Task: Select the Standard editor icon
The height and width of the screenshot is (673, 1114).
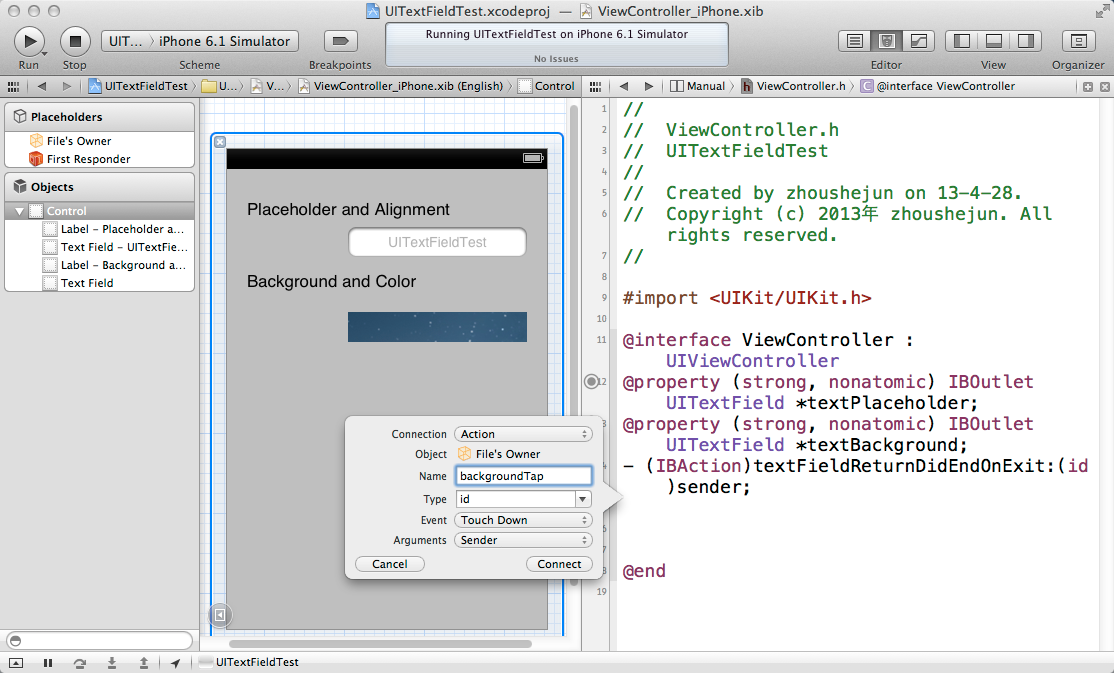Action: [855, 41]
